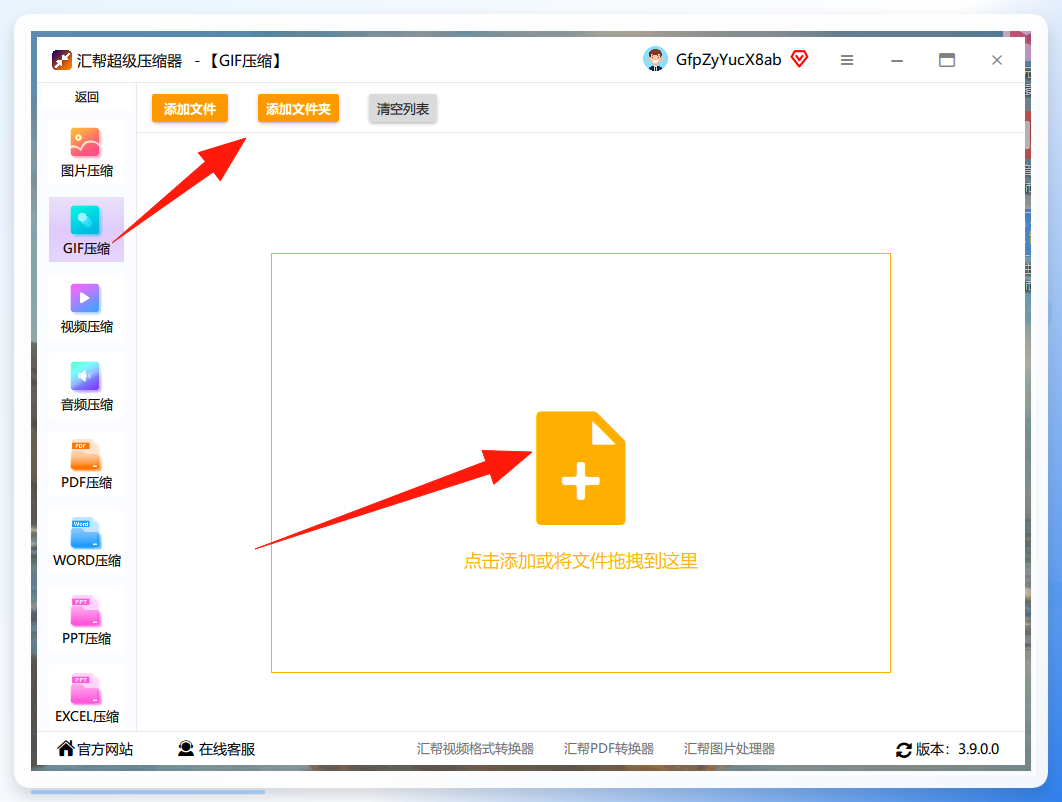Open the 汇帮PDF转换器 link
The width and height of the screenshot is (1062, 802).
608,748
